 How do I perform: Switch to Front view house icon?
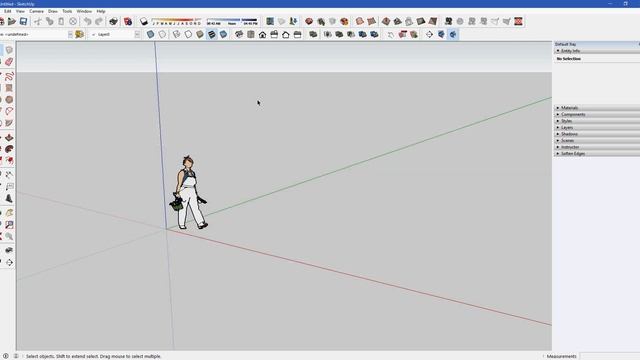tap(262, 35)
